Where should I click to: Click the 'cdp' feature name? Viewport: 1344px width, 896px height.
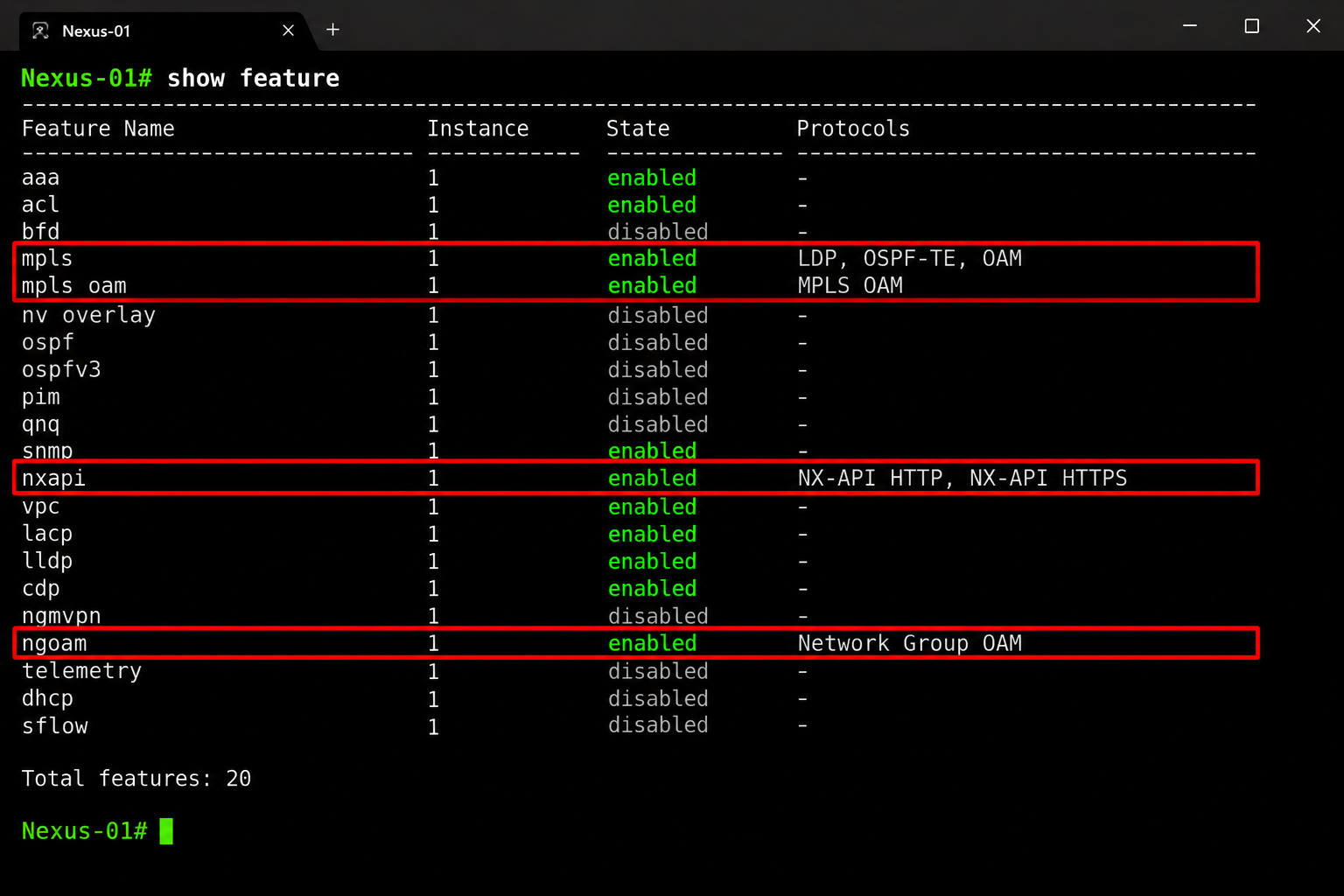pyautogui.click(x=41, y=589)
